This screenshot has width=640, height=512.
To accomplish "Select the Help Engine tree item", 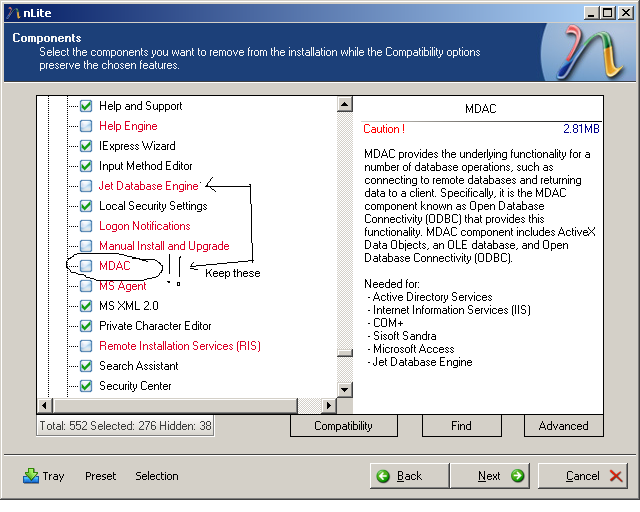I will 128,126.
